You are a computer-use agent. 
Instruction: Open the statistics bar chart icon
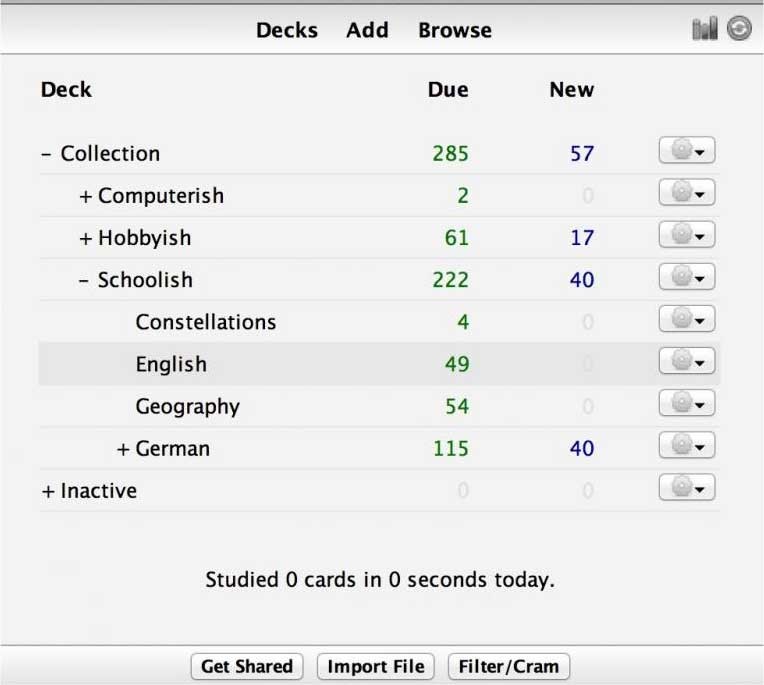[705, 30]
